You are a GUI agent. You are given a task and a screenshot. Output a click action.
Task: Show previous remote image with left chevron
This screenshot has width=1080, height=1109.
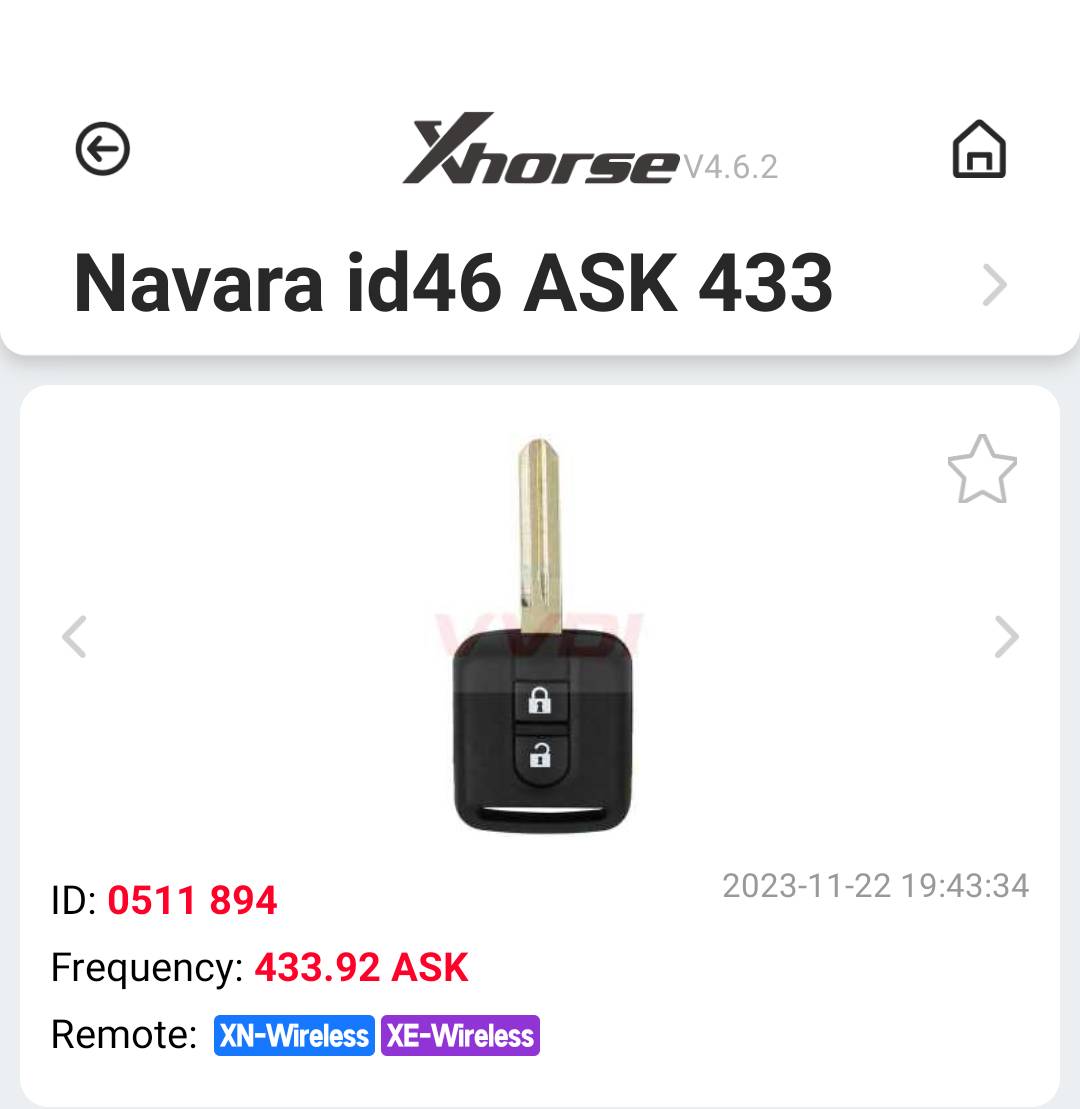pyautogui.click(x=74, y=637)
